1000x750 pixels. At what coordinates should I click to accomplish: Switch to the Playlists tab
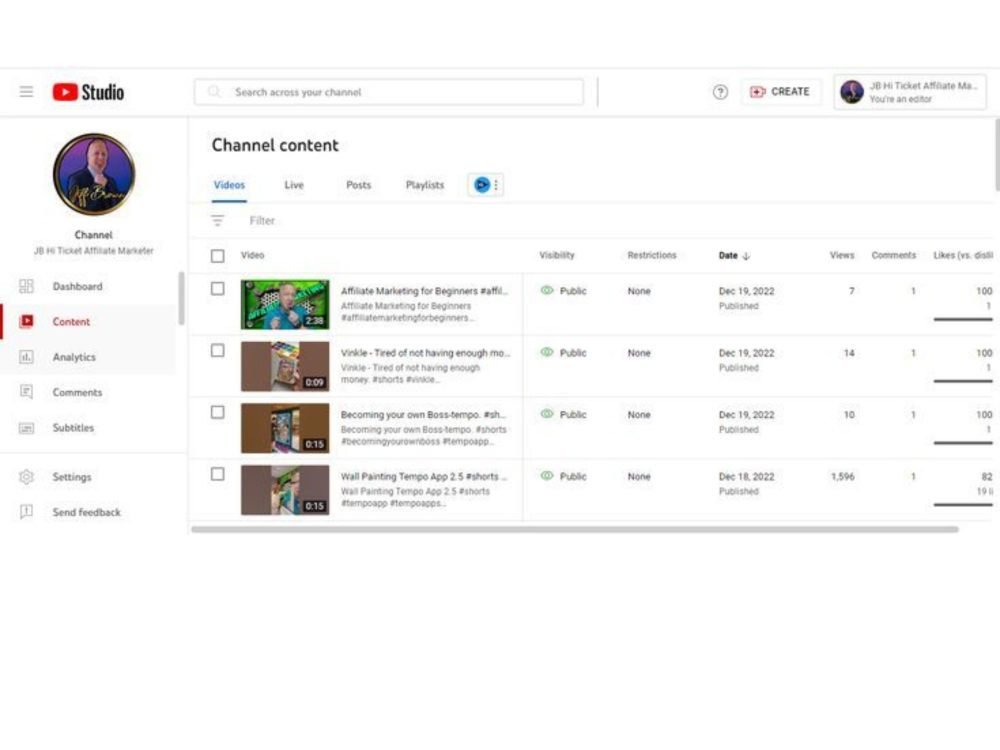[425, 185]
